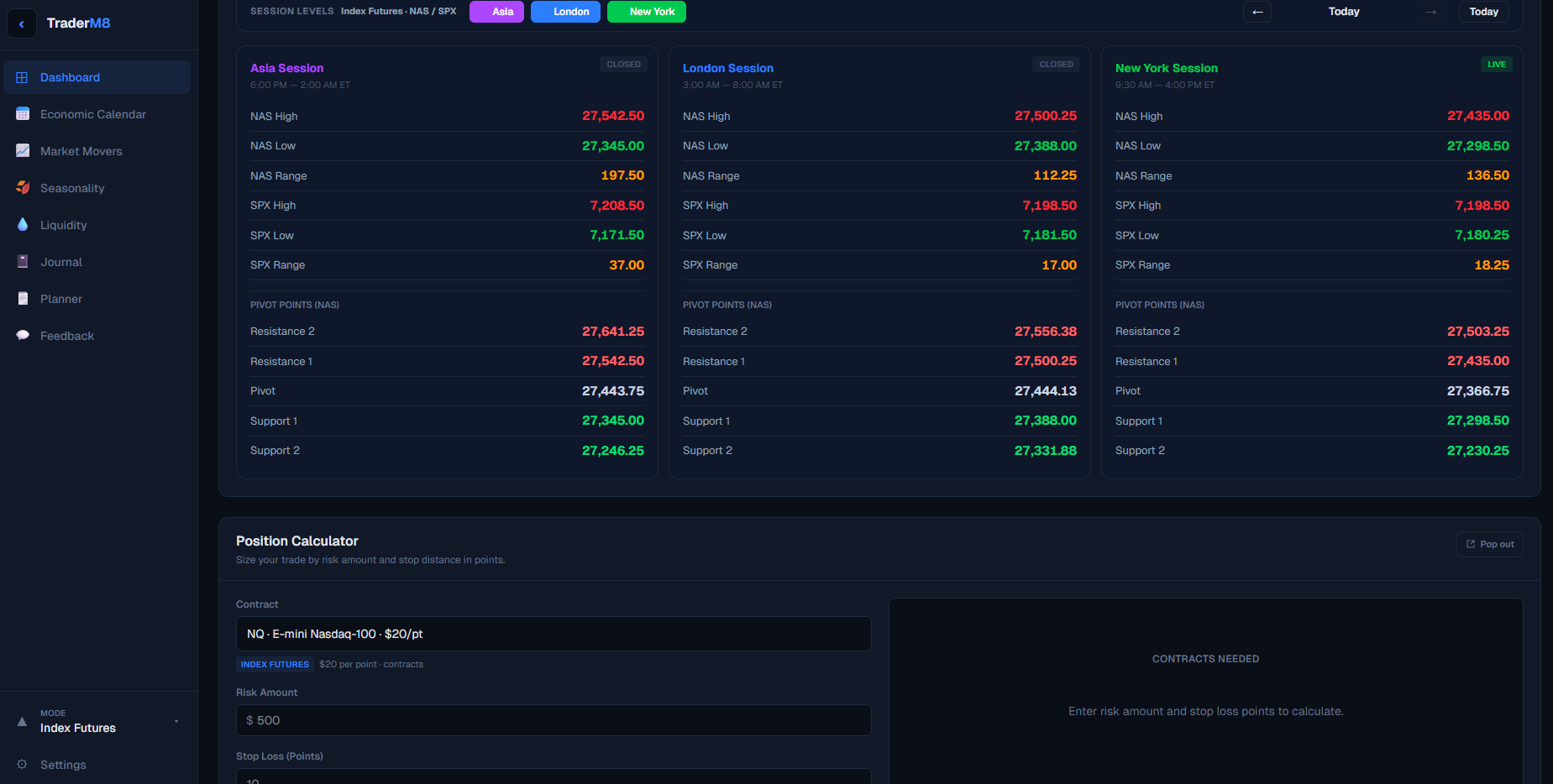Viewport: 1553px width, 784px height.
Task: Click Asia Pivot value 27,443.75
Action: click(613, 391)
